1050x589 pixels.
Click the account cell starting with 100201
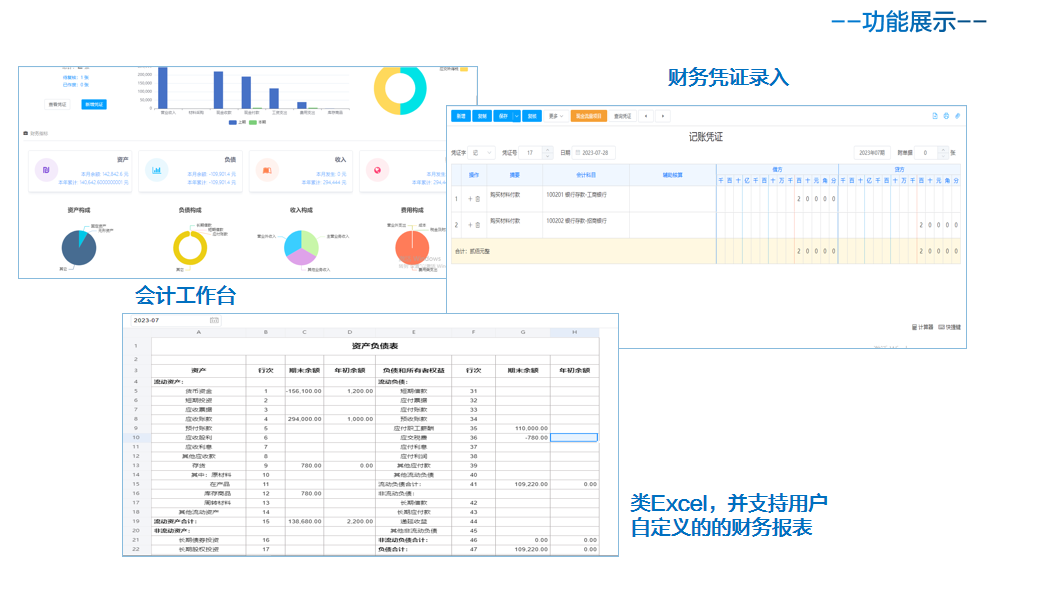586,199
